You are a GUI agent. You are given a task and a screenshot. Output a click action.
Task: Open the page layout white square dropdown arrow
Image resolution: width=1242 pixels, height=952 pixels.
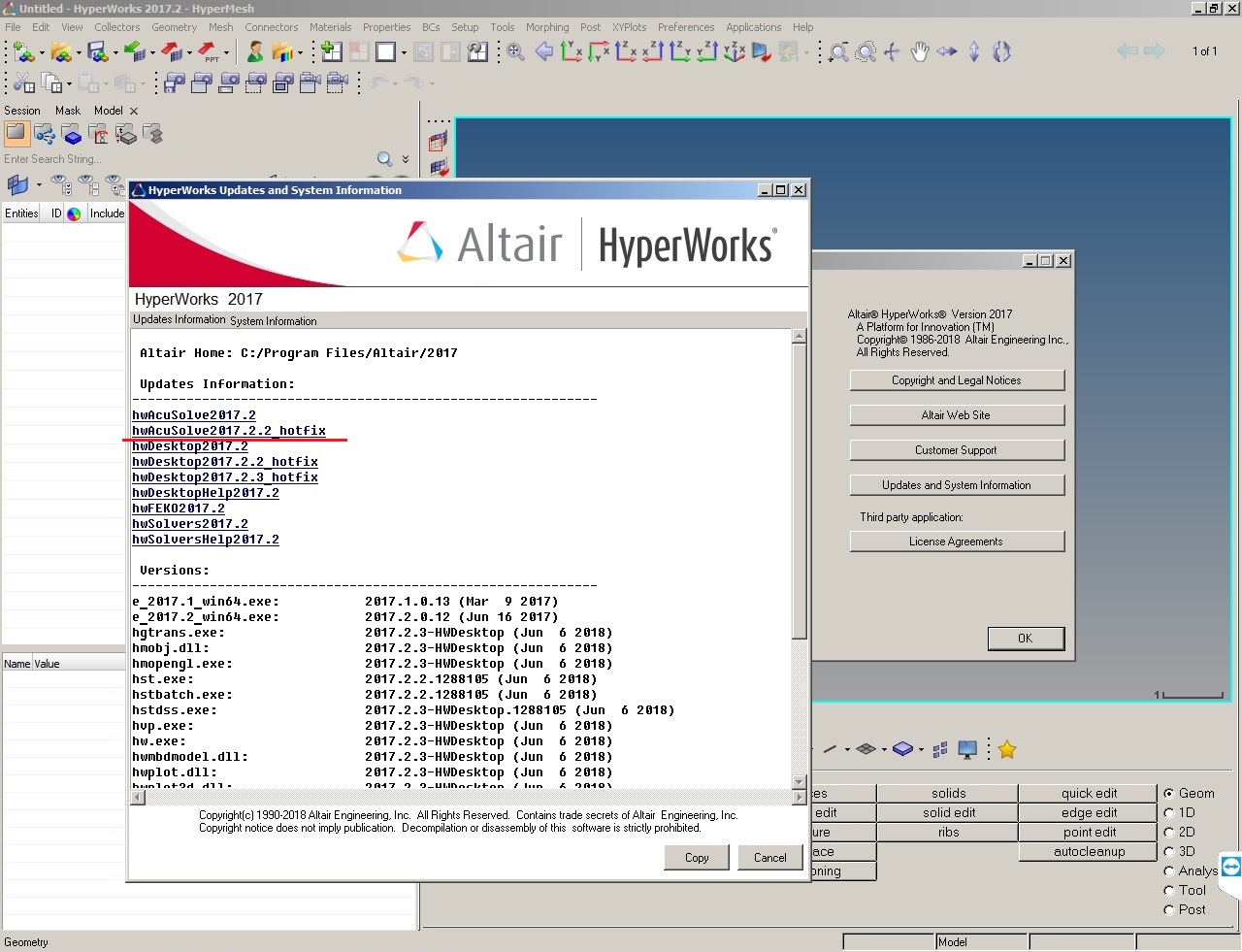pos(404,53)
